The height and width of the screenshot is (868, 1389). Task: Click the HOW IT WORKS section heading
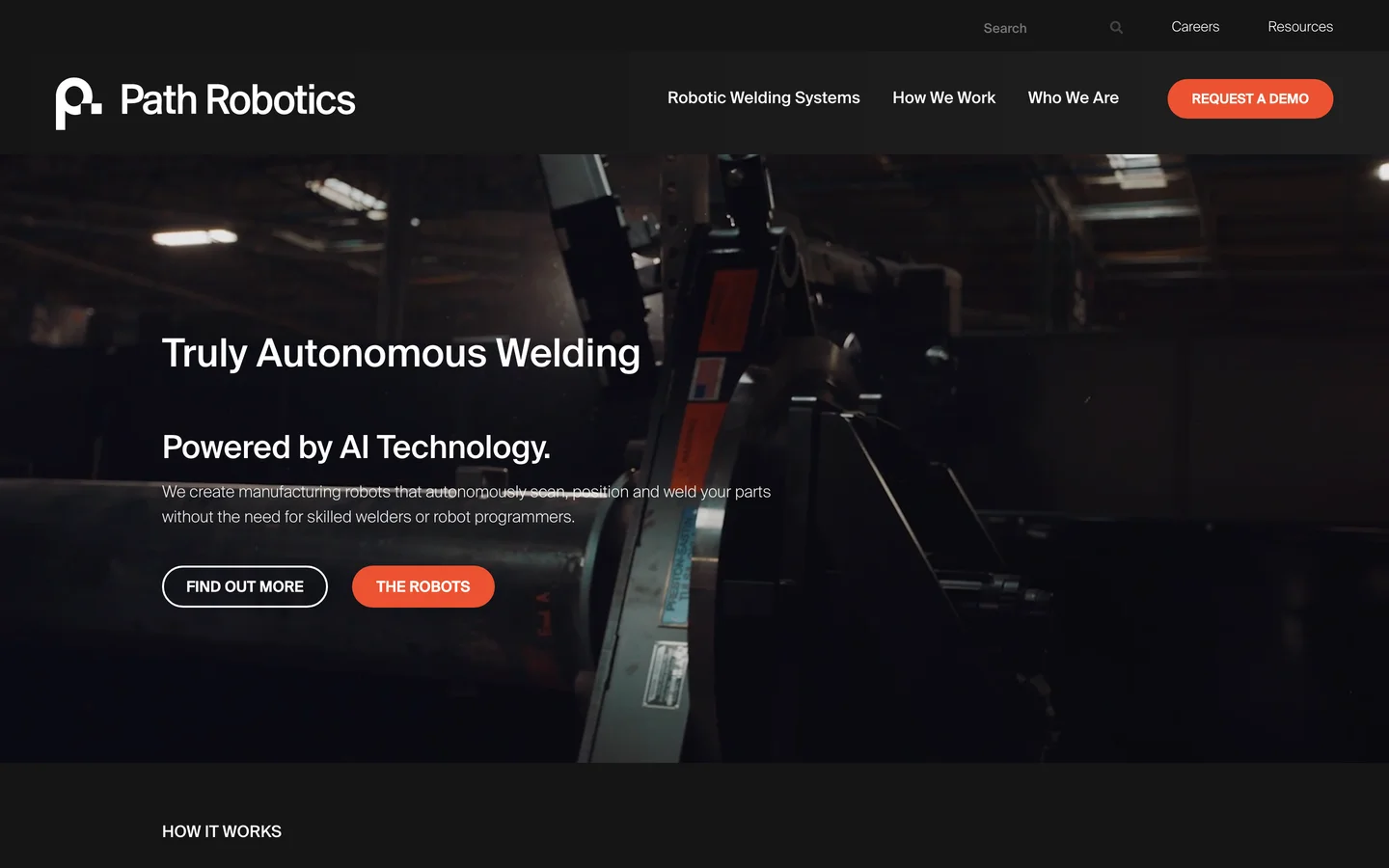pyautogui.click(x=222, y=831)
